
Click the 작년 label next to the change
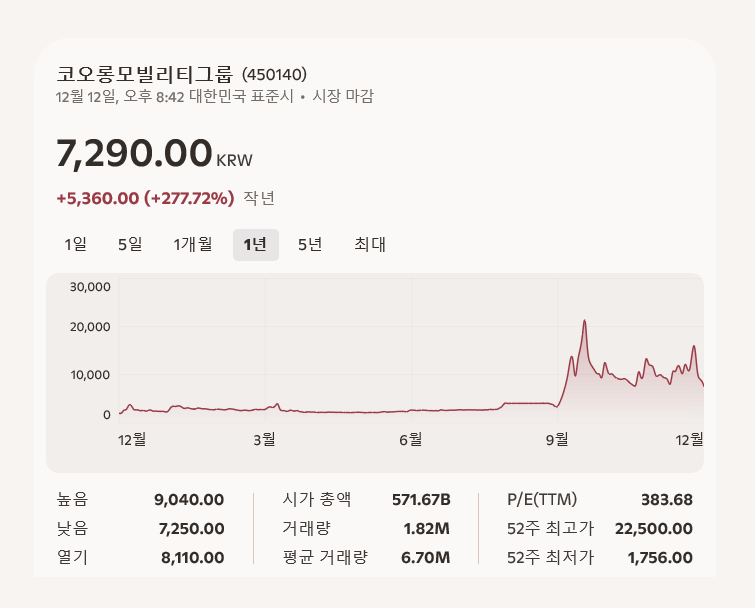pos(259,198)
